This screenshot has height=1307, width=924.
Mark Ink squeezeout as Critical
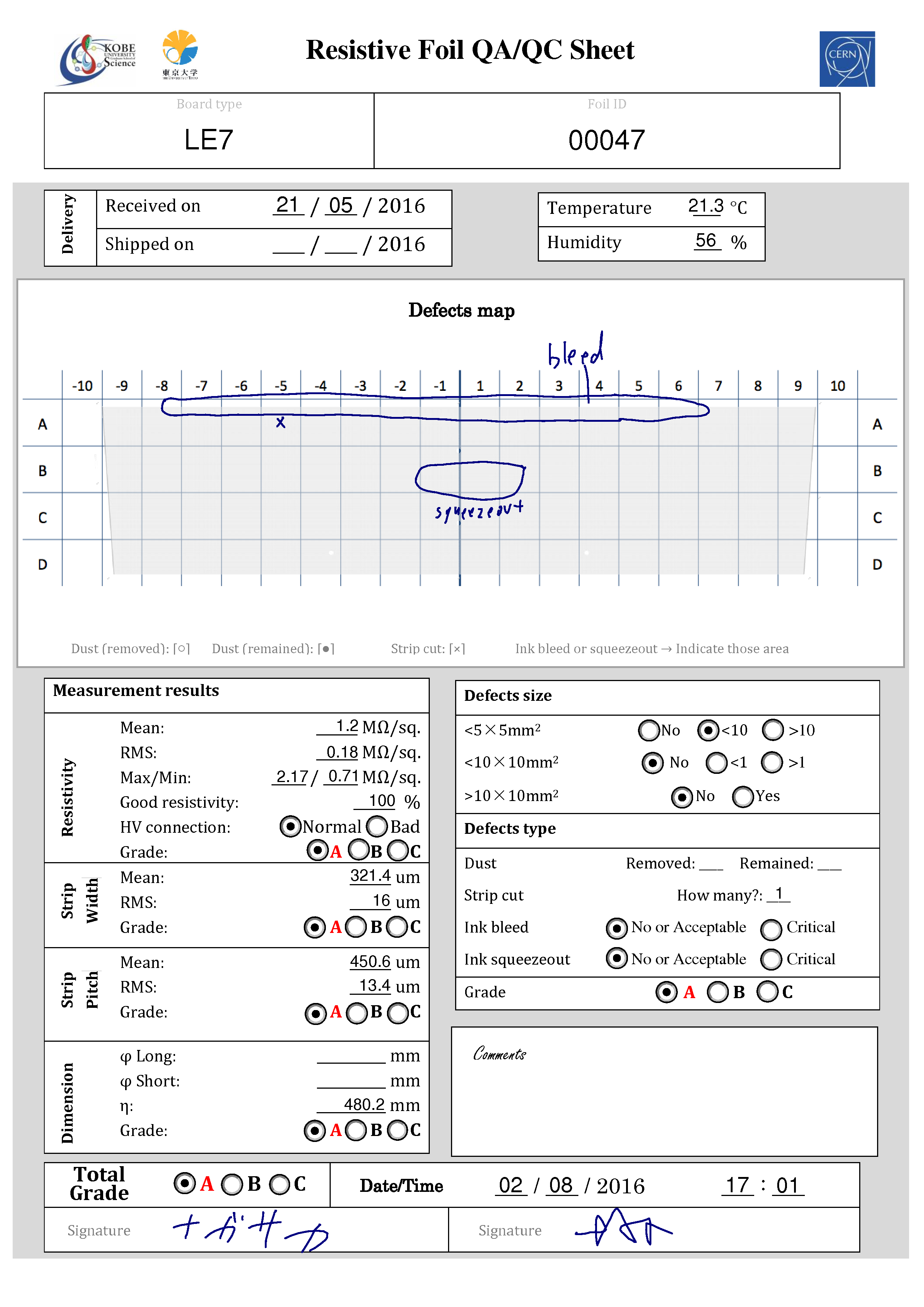click(771, 959)
